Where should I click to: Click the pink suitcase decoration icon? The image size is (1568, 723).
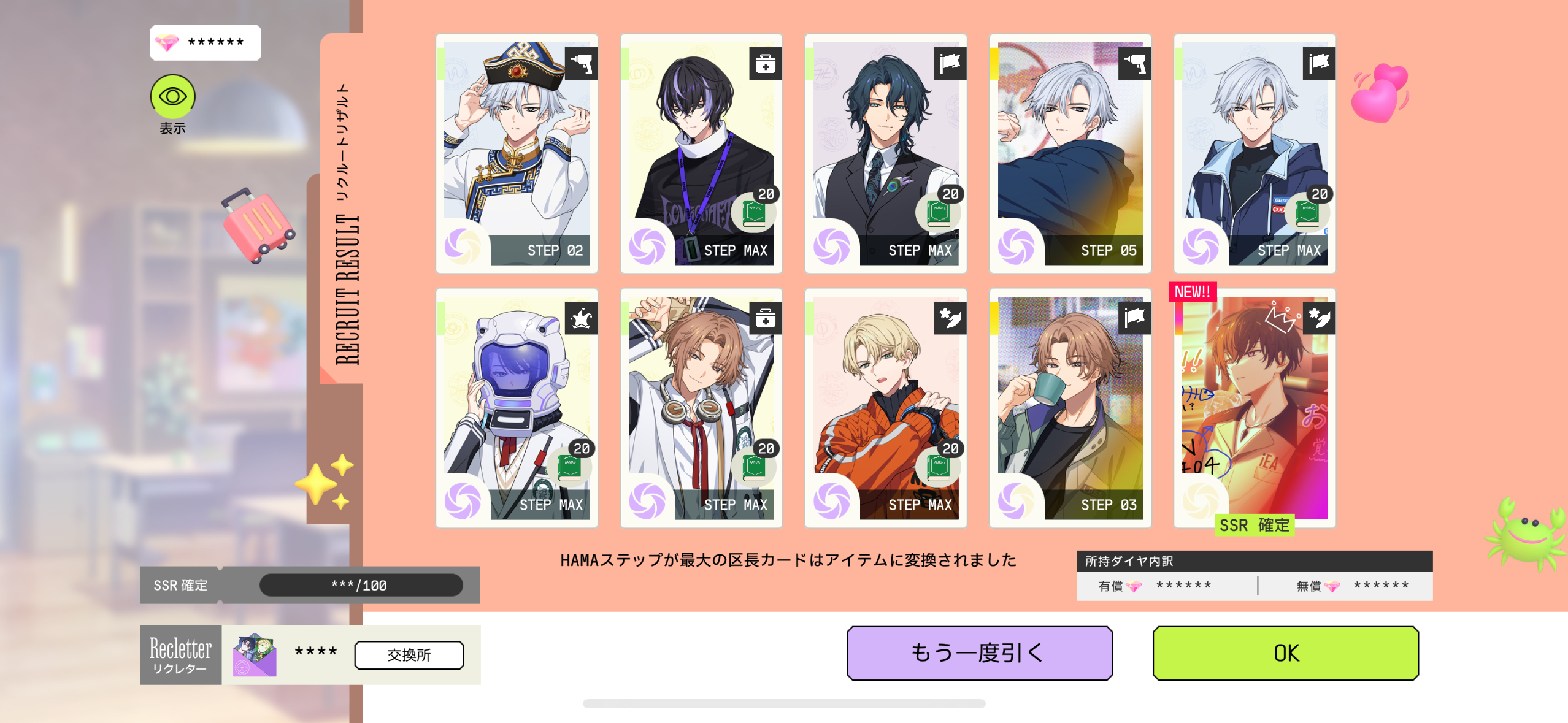258,225
